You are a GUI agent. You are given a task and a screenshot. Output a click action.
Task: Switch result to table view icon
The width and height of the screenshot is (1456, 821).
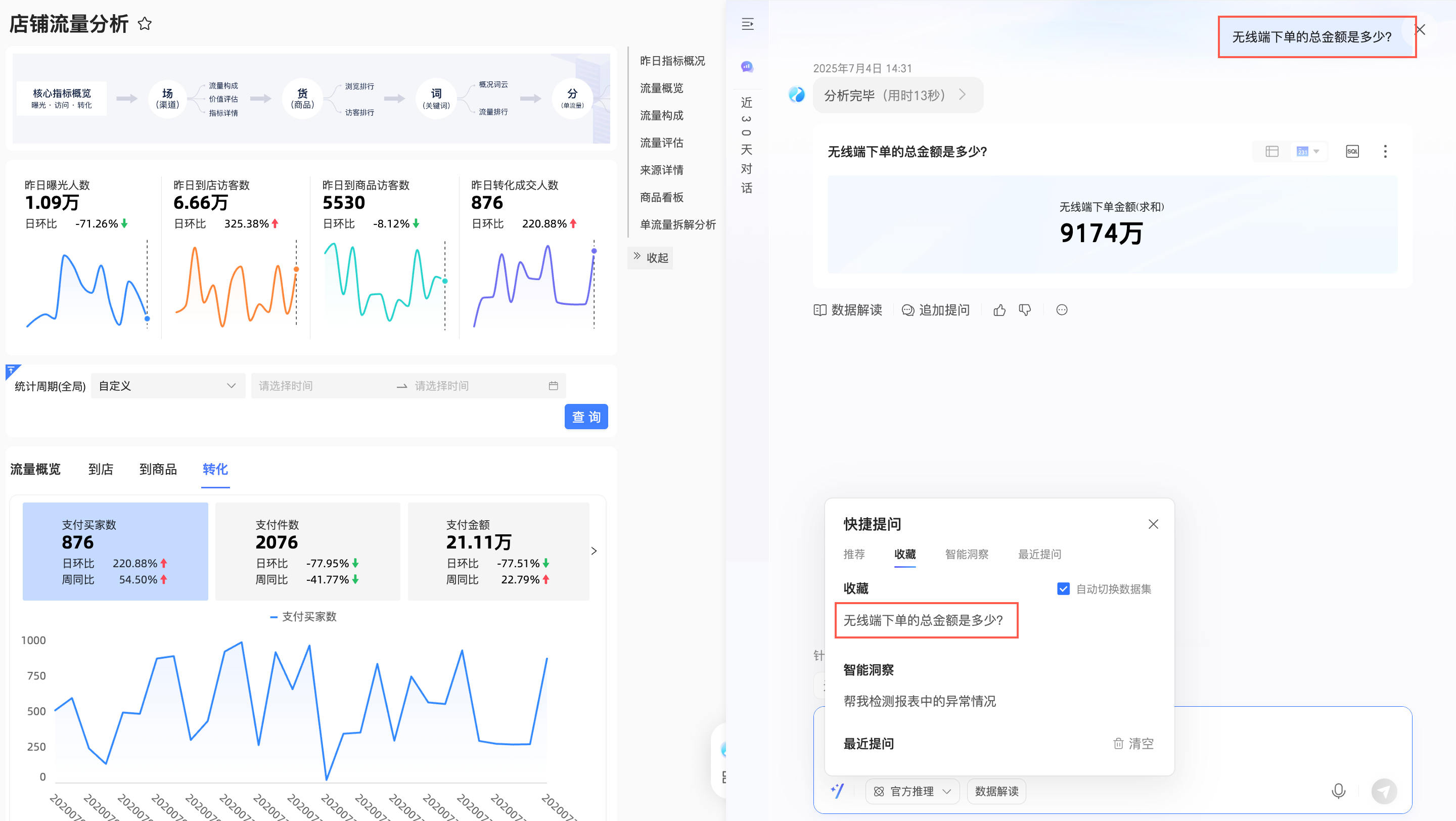pos(1272,152)
